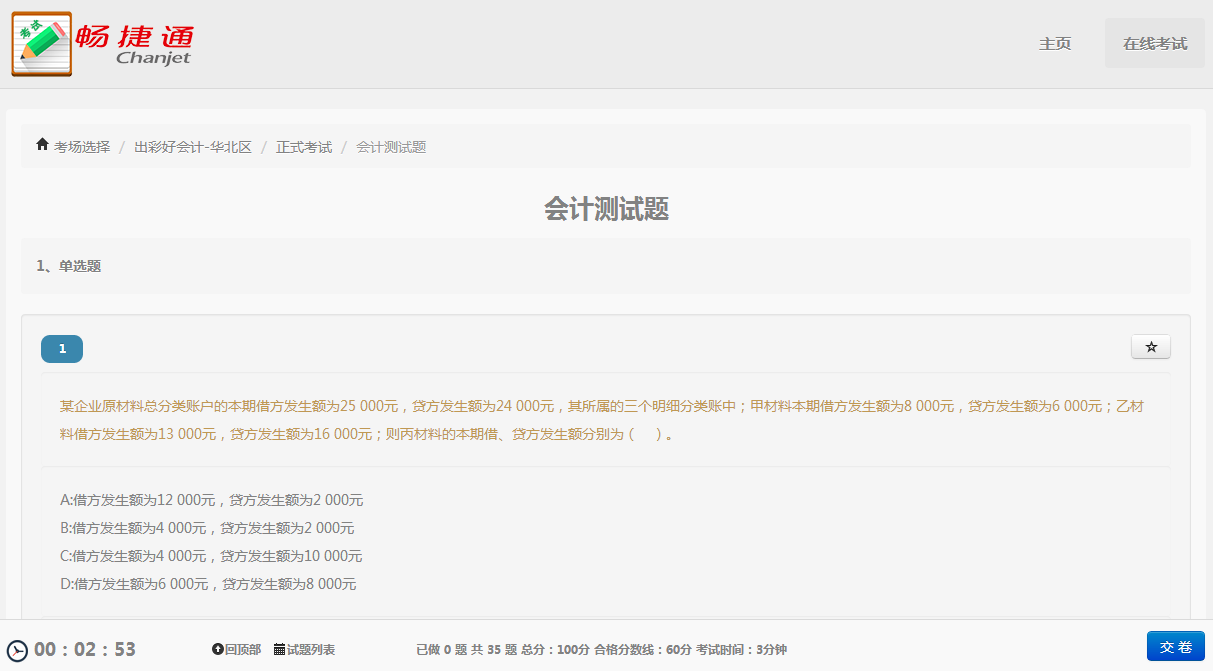Switch to the 在线考试 tab
The image size is (1213, 671).
[x=1154, y=44]
